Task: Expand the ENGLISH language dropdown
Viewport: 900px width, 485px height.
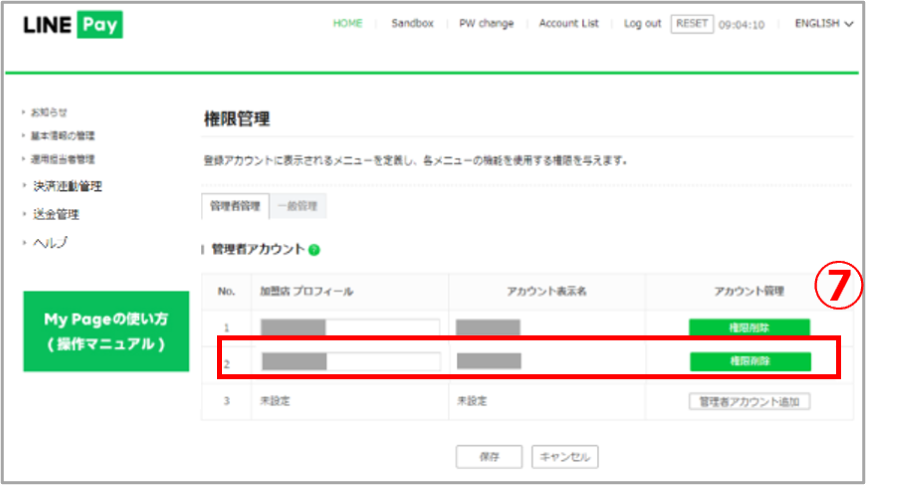Action: pos(824,24)
